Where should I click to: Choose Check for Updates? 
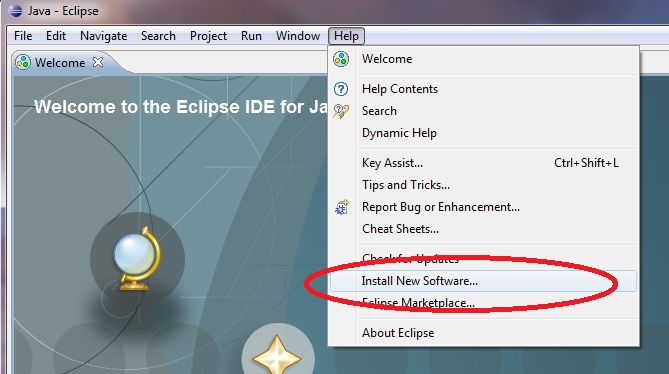click(483, 258)
